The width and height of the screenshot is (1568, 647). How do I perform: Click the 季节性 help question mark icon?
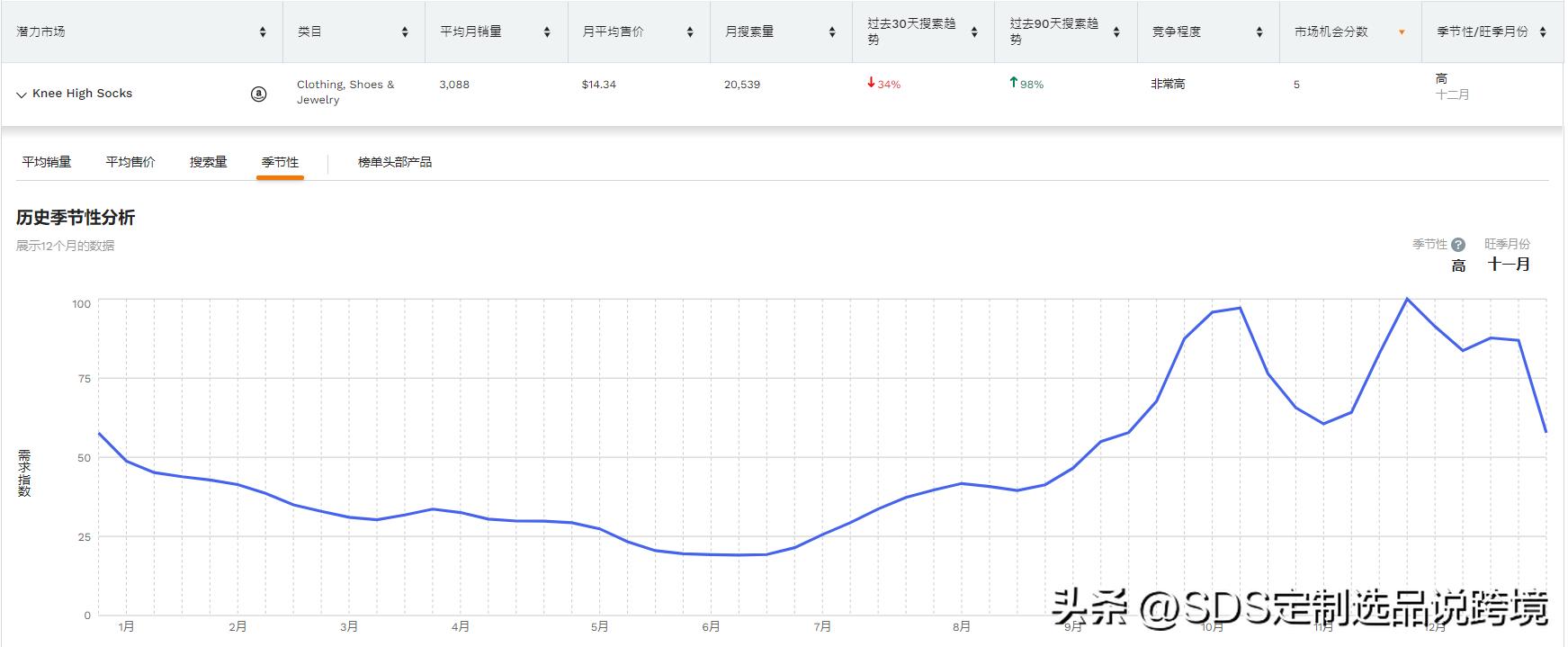[1458, 245]
